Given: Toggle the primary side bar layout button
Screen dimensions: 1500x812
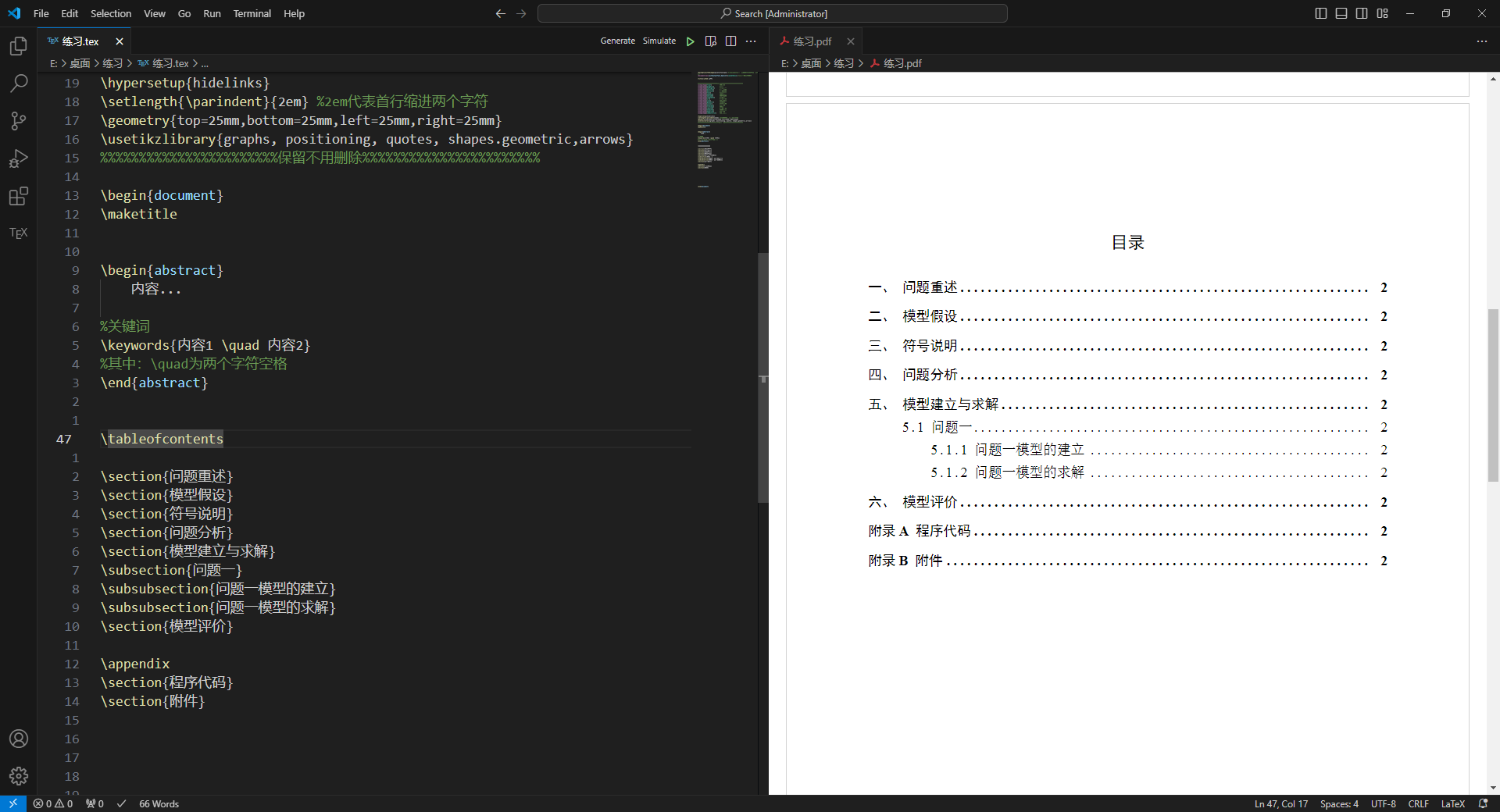Looking at the screenshot, I should (x=1321, y=13).
